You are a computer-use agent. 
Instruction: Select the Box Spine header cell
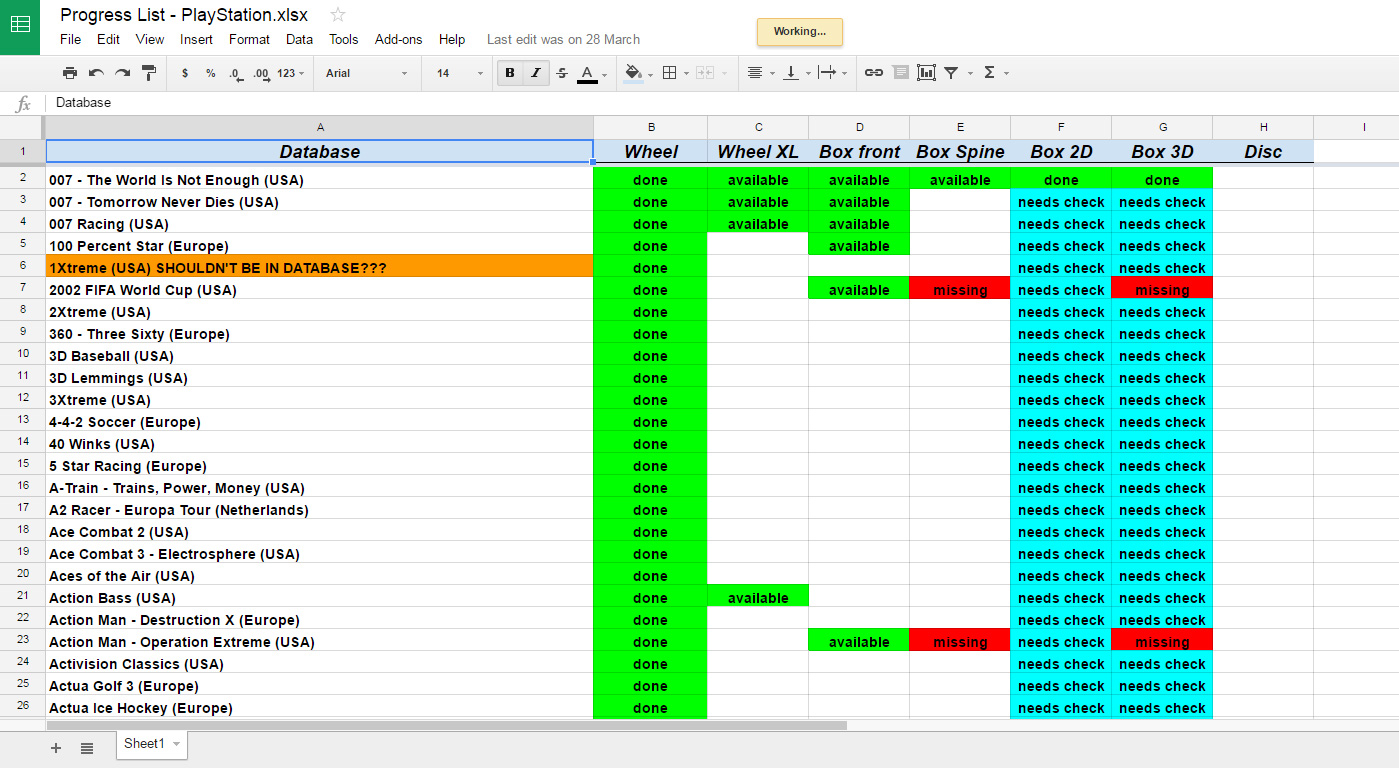coord(960,152)
